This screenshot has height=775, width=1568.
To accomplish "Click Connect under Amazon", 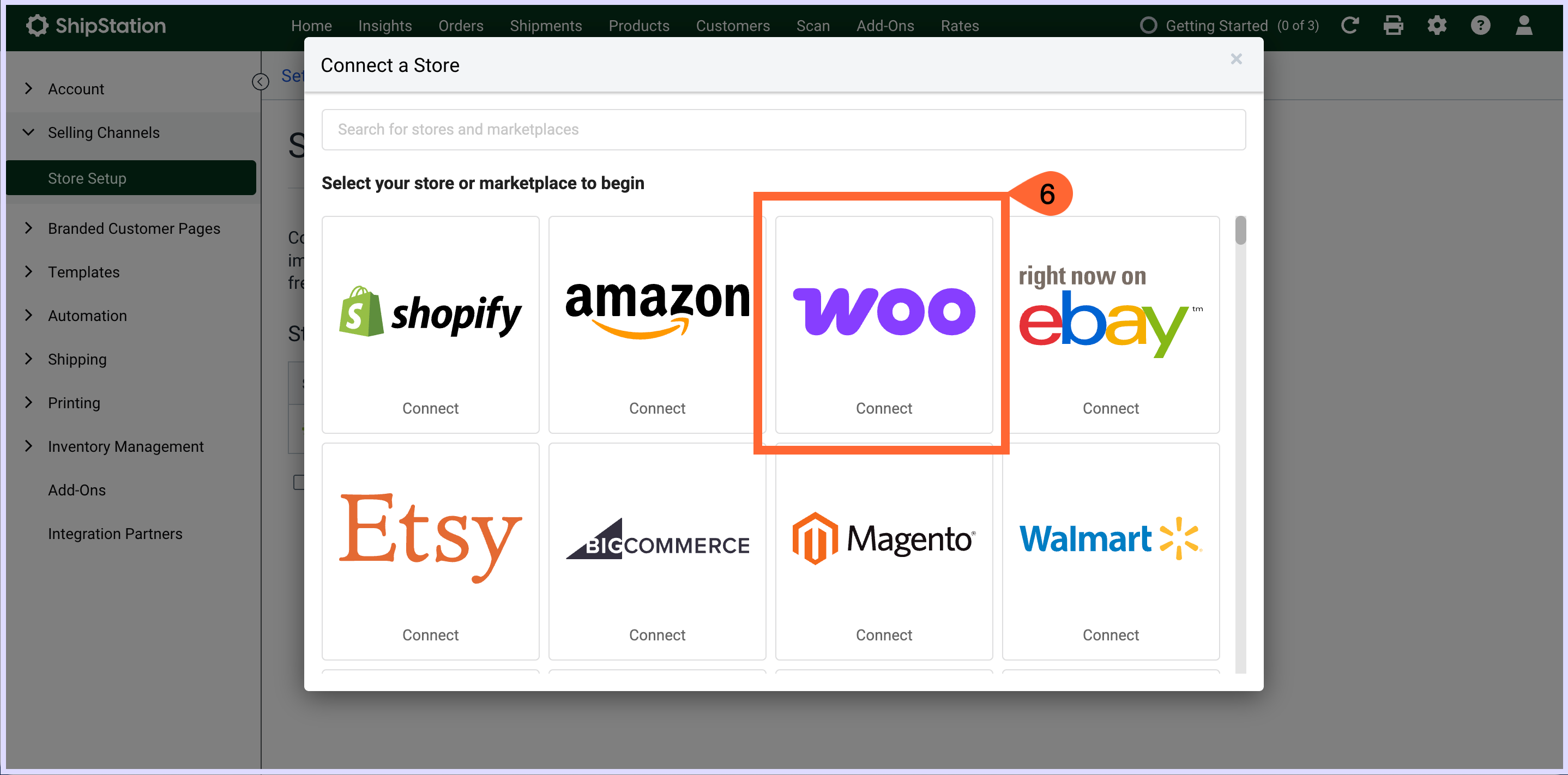I will point(658,408).
